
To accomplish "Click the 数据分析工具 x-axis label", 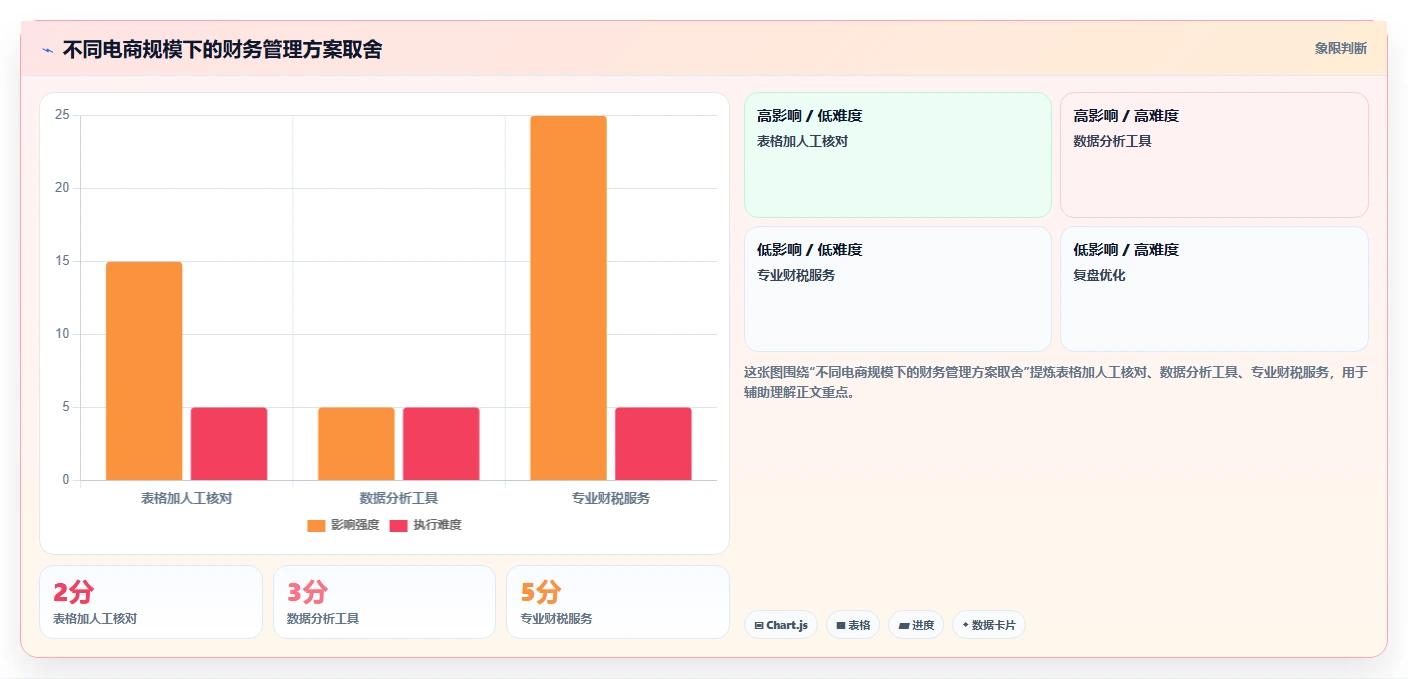I will pyautogui.click(x=399, y=498).
